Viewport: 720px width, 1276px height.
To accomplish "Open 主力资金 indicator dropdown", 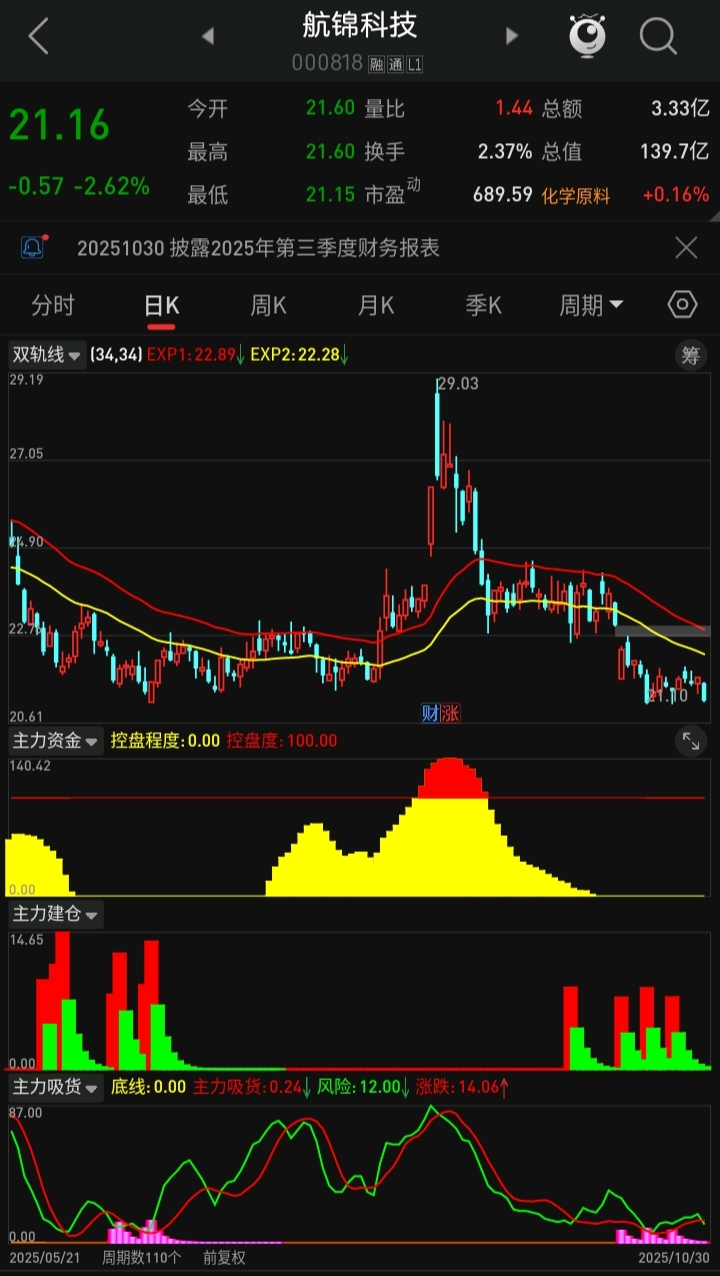I will (56, 741).
